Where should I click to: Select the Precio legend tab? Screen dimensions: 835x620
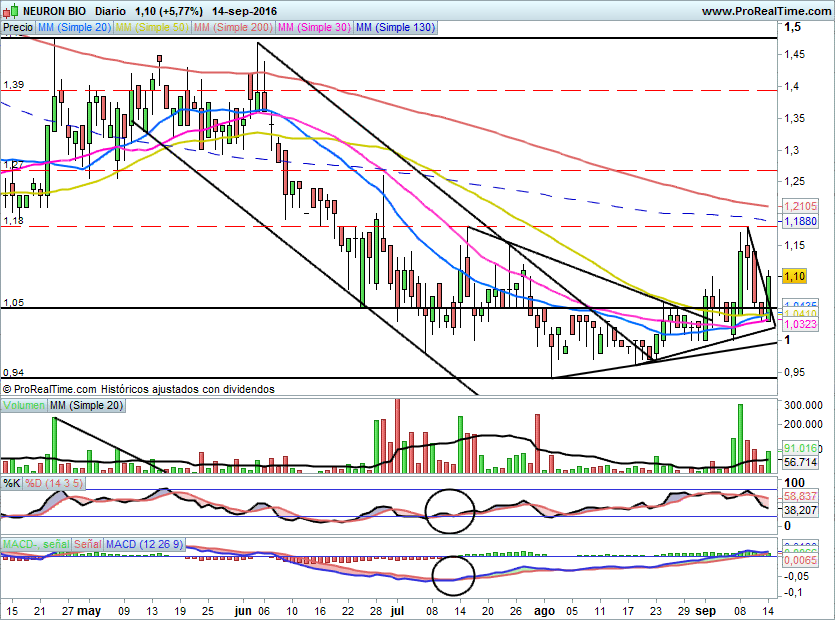tap(18, 28)
